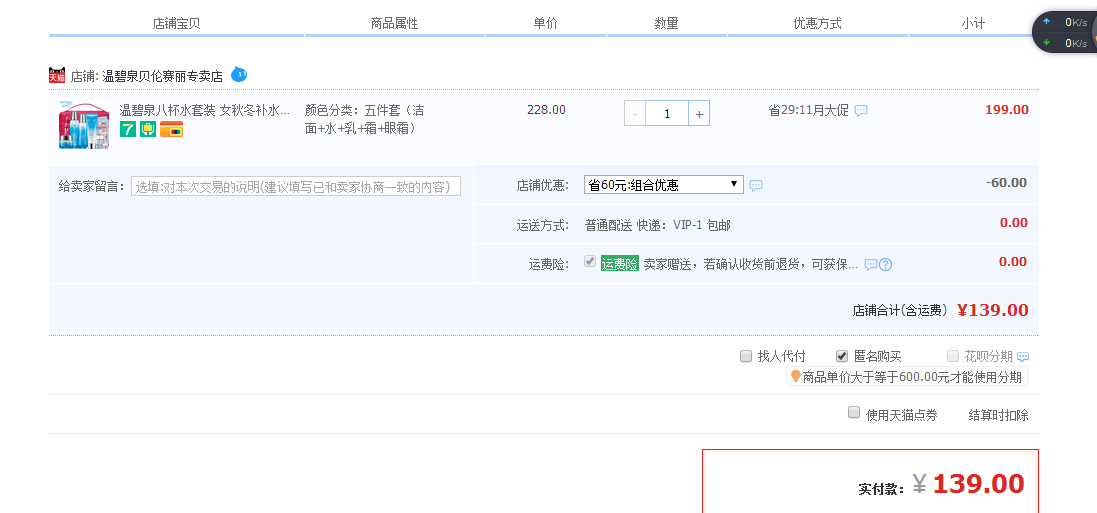Open the 温碧泉贝伦赛丽专卖店 store link
Image resolution: width=1097 pixels, height=513 pixels.
coord(162,76)
